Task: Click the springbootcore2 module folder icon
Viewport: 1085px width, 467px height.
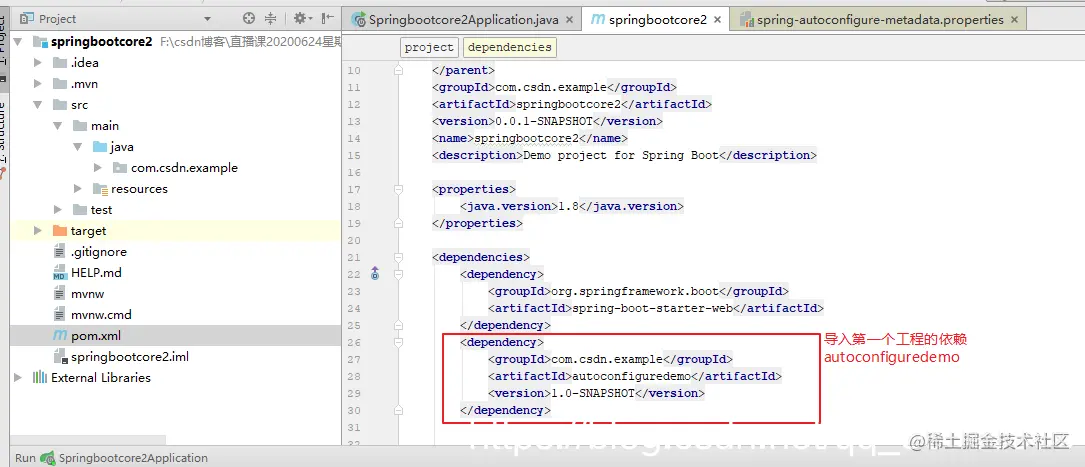Action: 39,42
